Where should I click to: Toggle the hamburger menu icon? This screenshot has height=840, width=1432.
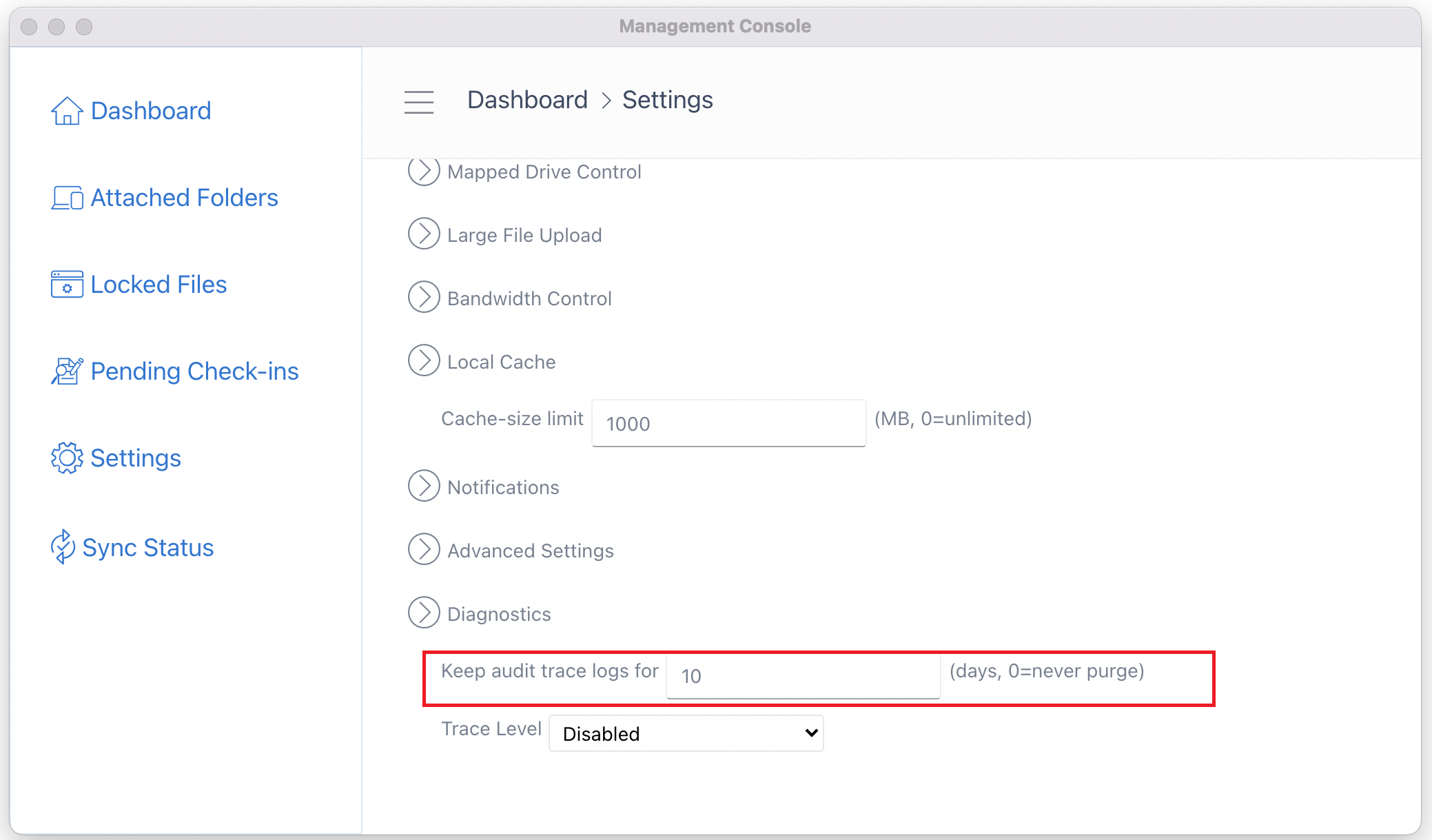point(419,102)
